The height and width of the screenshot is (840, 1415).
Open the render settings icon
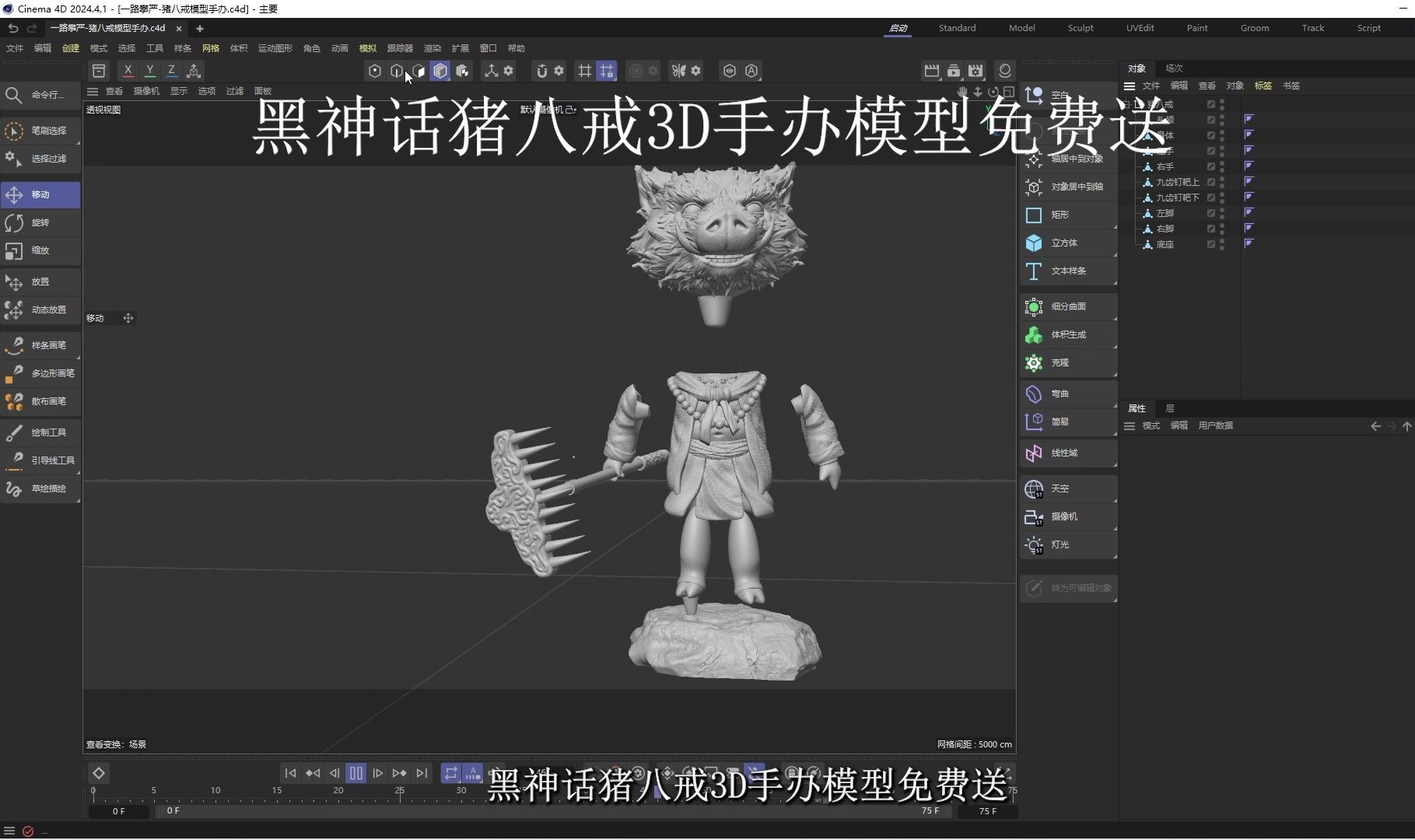pos(975,71)
